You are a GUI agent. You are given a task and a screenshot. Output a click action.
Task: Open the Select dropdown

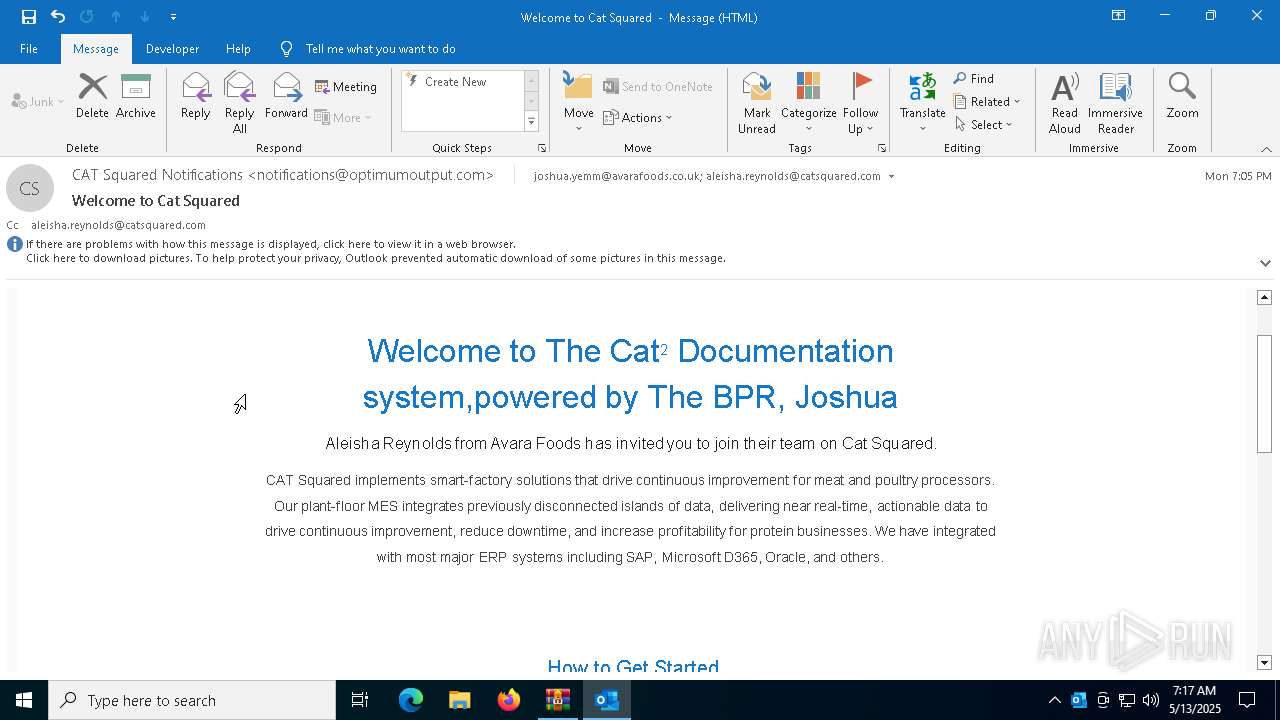tap(984, 125)
